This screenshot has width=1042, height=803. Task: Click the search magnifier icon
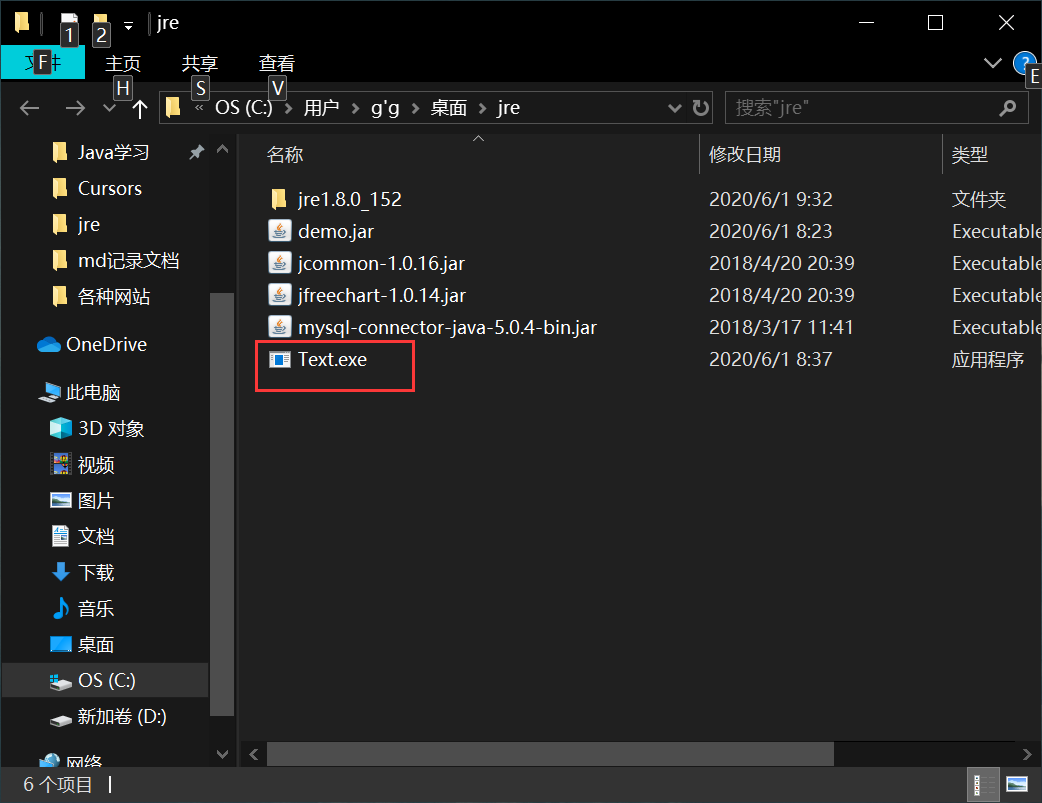click(1007, 108)
